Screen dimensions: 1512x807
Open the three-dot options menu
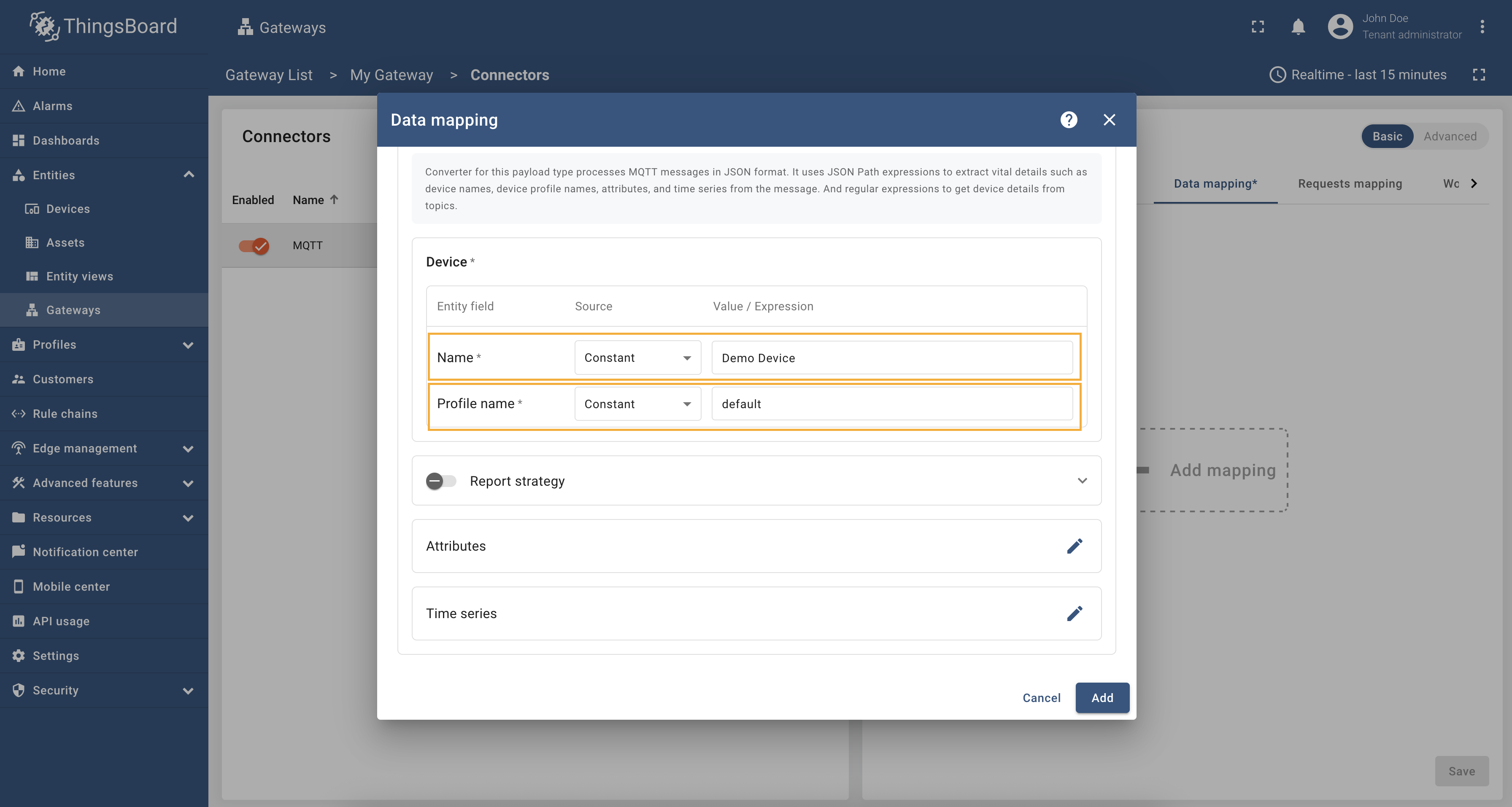pyautogui.click(x=1482, y=27)
